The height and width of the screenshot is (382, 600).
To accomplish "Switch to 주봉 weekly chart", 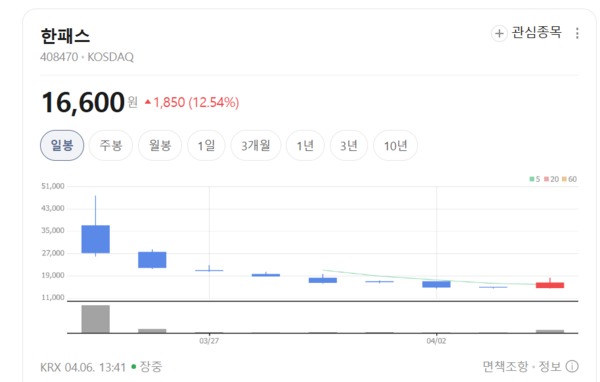I will tap(111, 145).
